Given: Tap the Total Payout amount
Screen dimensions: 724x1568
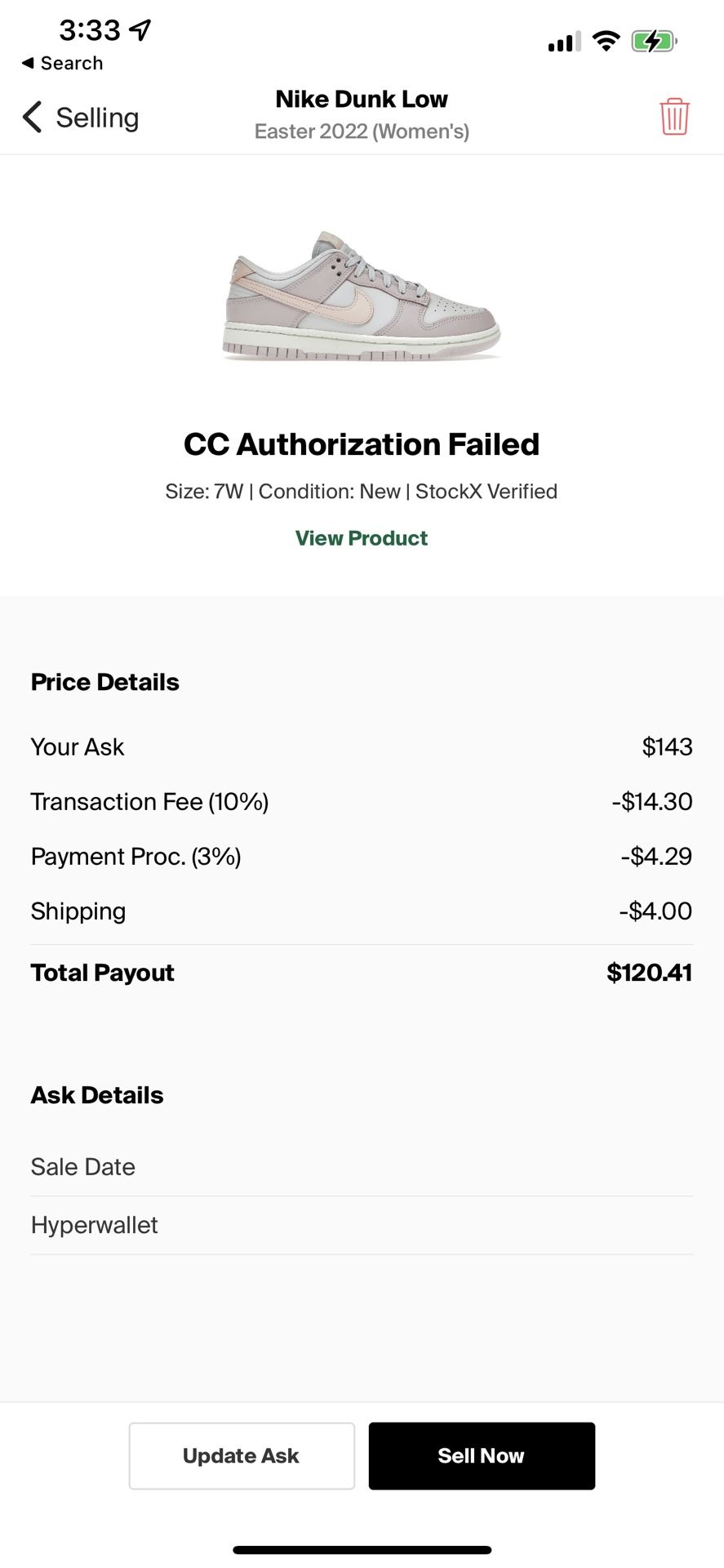Looking at the screenshot, I should (x=648, y=972).
